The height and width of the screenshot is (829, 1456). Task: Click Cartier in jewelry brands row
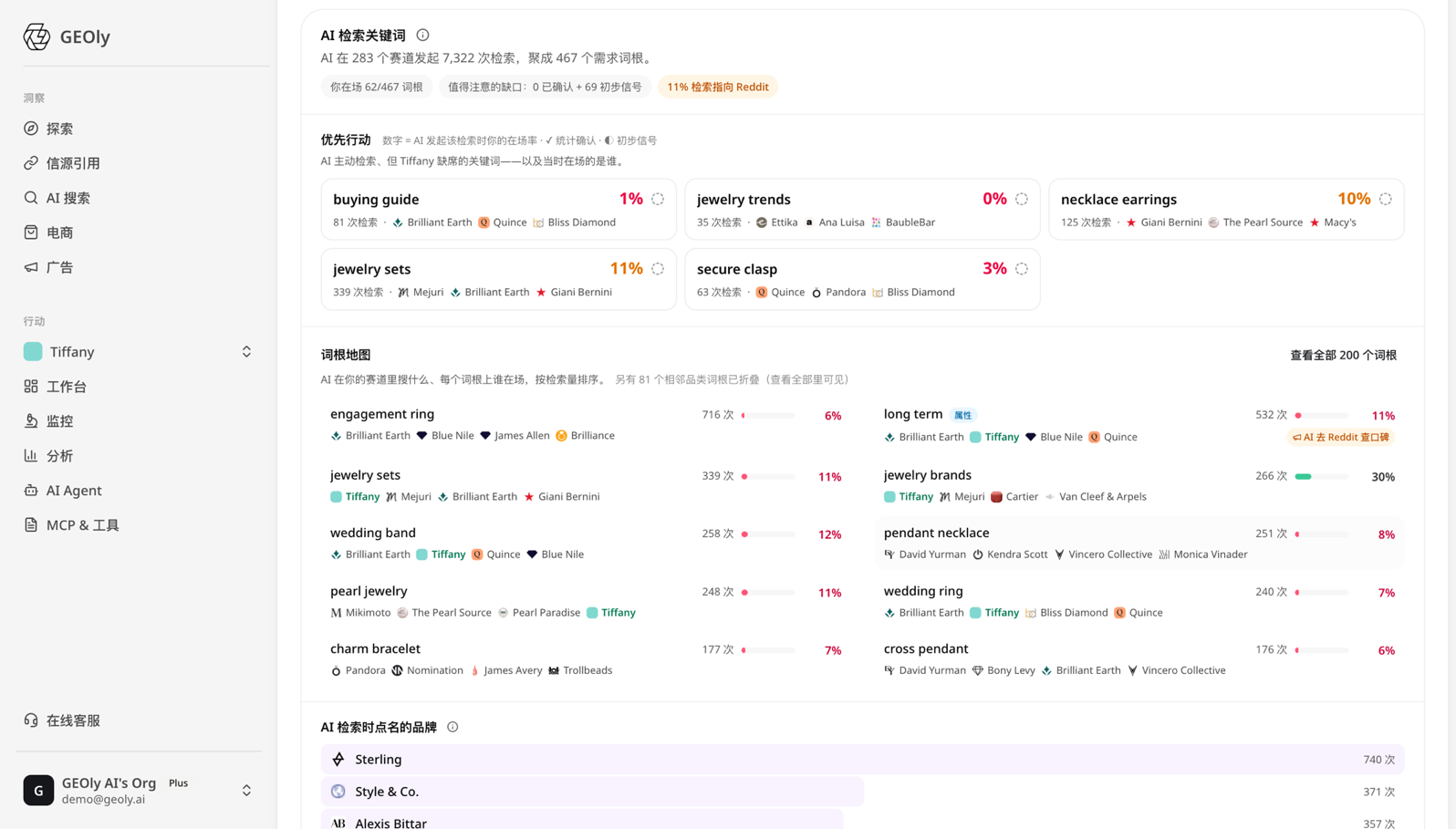(x=1022, y=497)
